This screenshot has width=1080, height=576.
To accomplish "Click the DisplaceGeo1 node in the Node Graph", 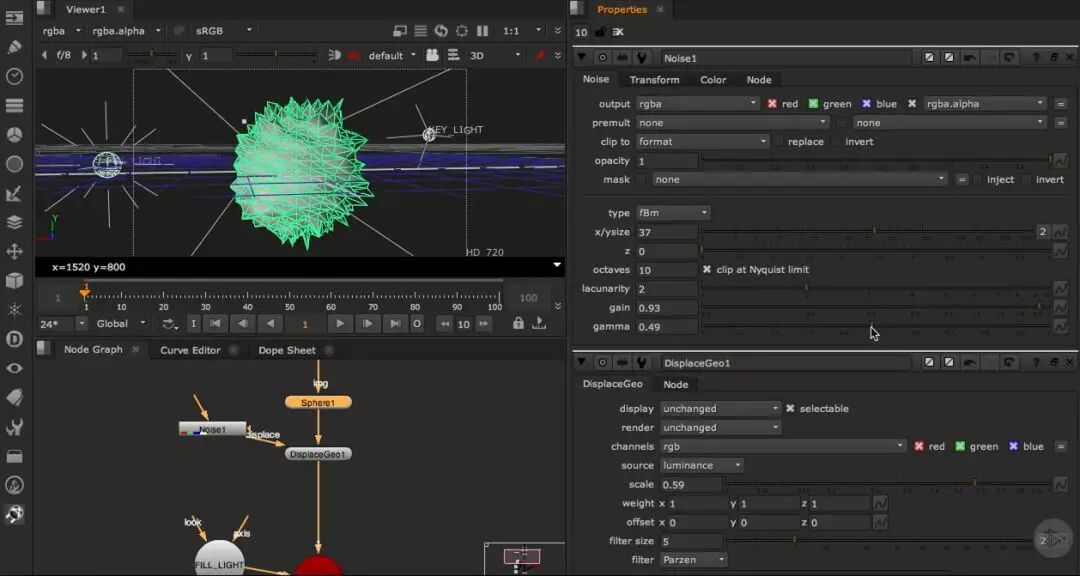I will [x=318, y=454].
